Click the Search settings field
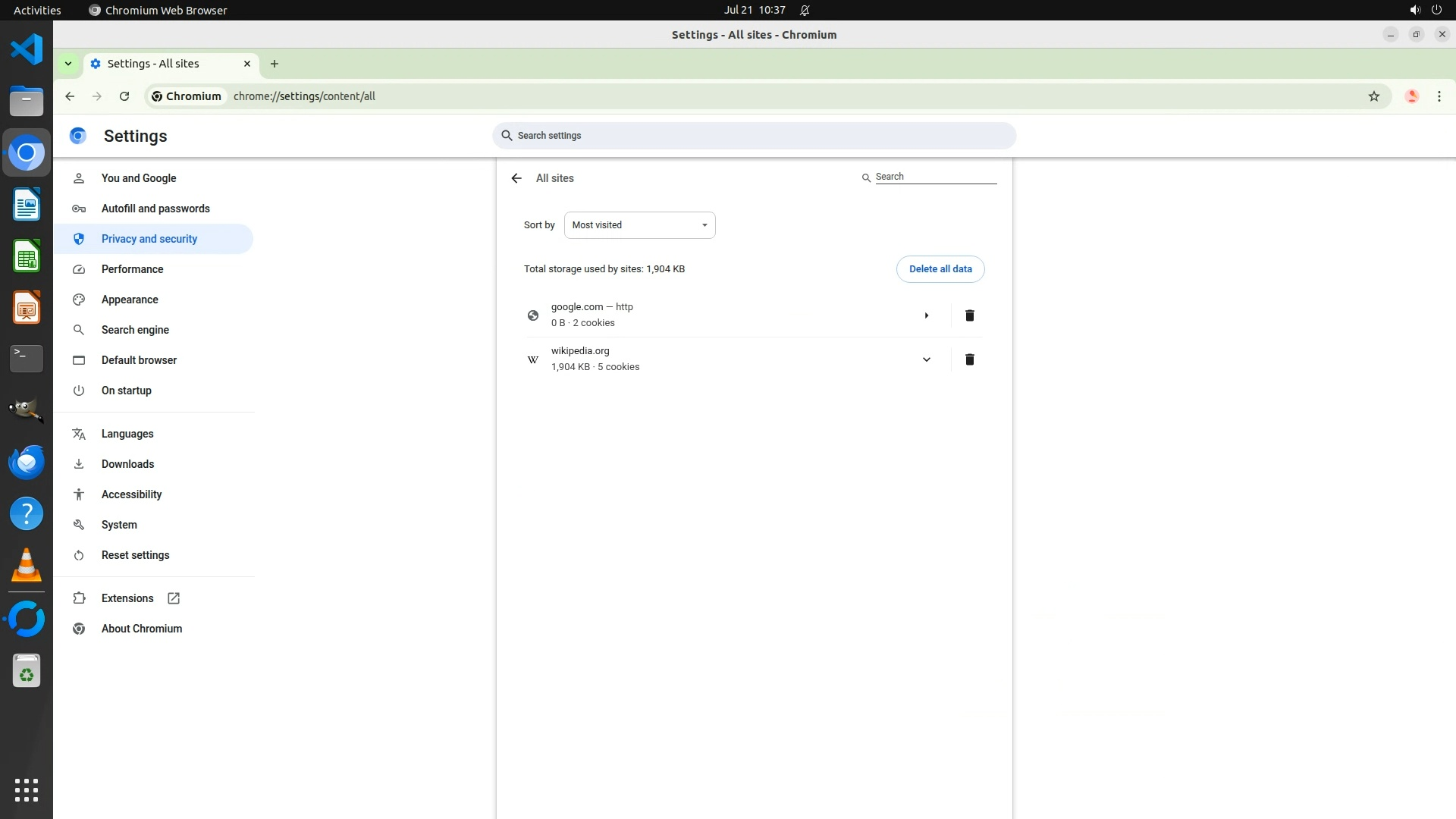Image resolution: width=1456 pixels, height=819 pixels. click(754, 136)
